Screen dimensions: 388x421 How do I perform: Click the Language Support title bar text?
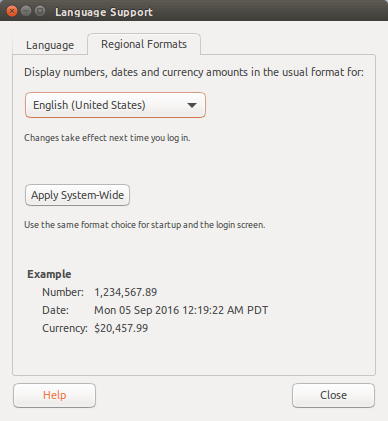104,12
